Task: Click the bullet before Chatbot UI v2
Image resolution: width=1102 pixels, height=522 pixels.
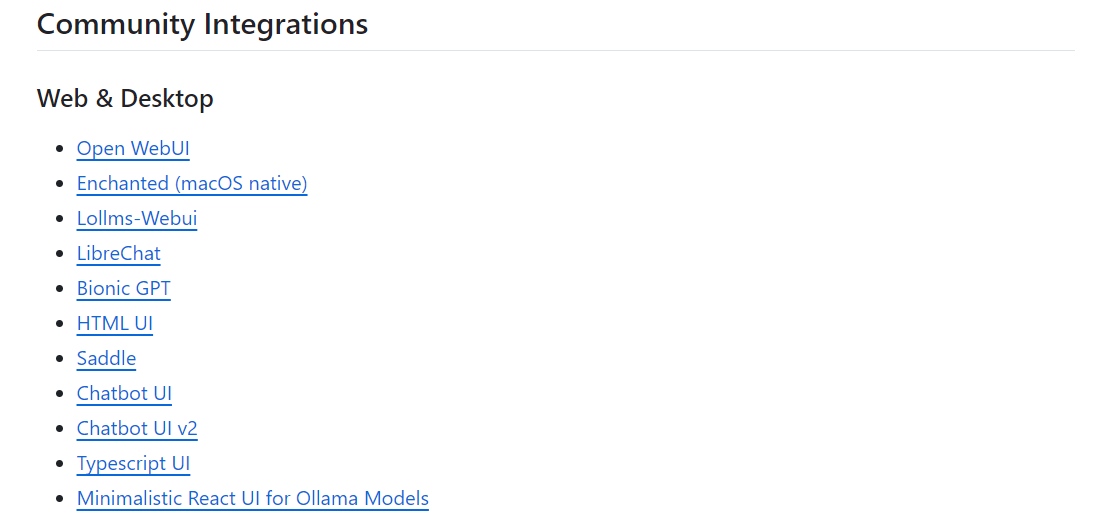Action: click(59, 430)
